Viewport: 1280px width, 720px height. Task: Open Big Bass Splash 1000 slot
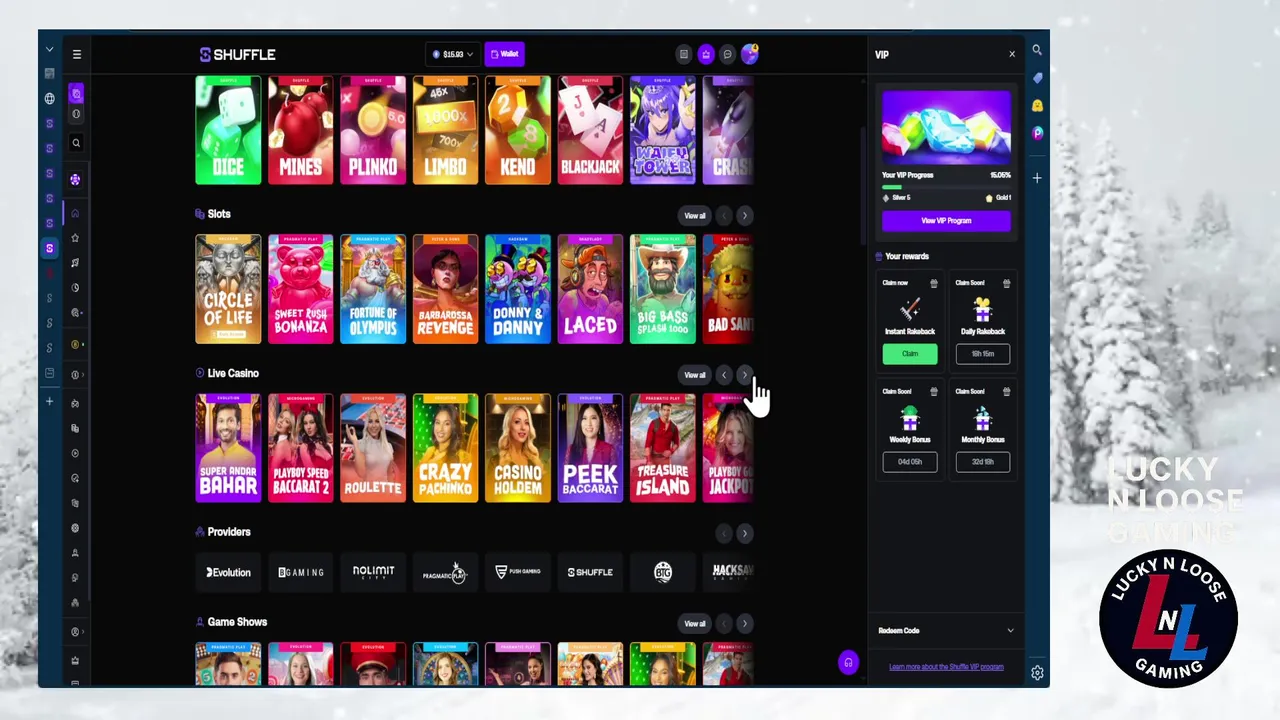662,289
